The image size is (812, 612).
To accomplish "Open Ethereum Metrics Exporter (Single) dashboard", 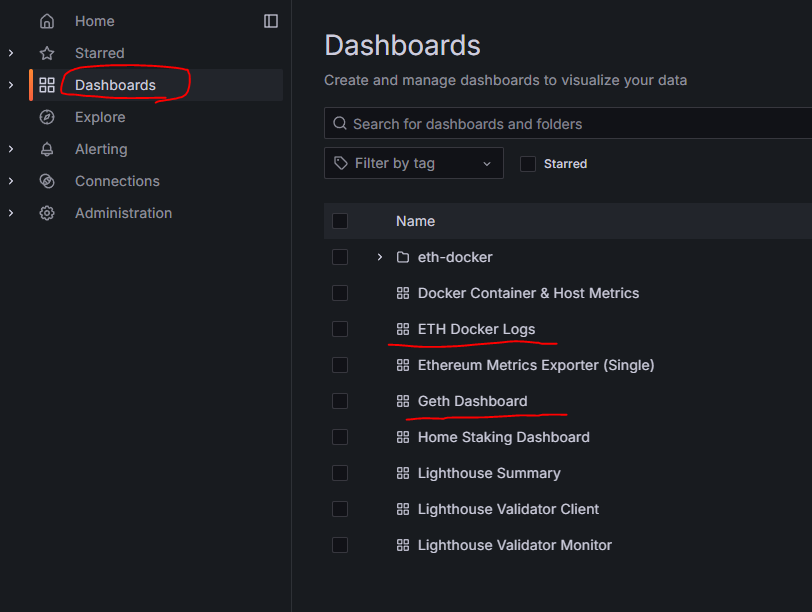I will pos(536,365).
